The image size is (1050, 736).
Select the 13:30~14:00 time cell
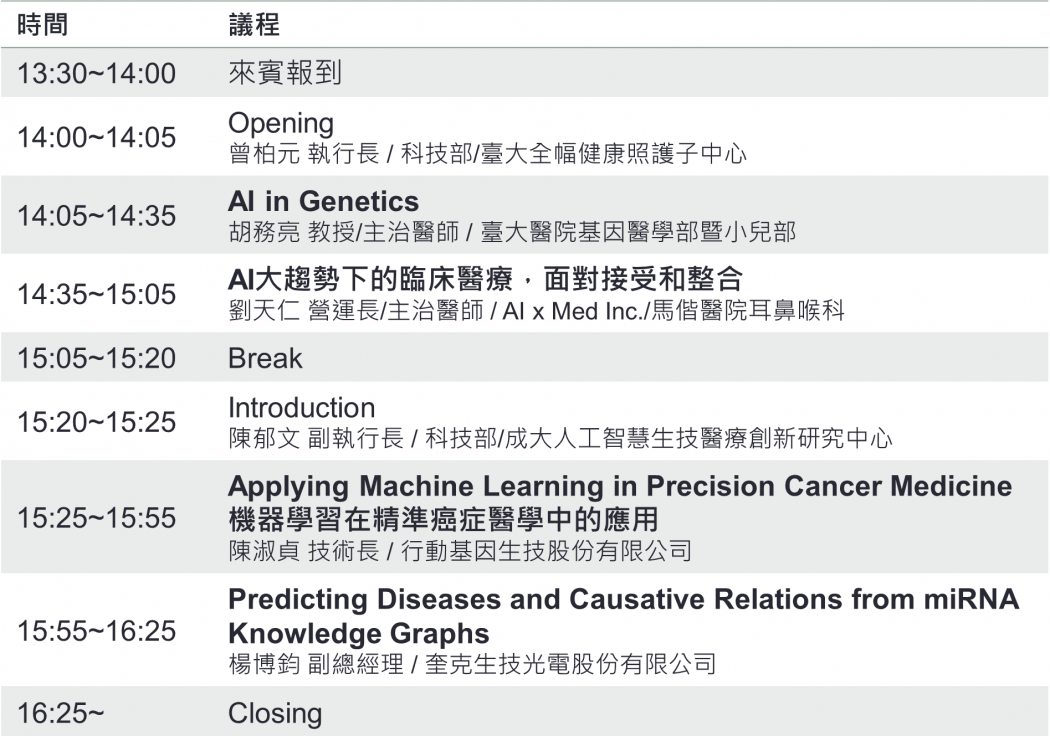tap(96, 73)
